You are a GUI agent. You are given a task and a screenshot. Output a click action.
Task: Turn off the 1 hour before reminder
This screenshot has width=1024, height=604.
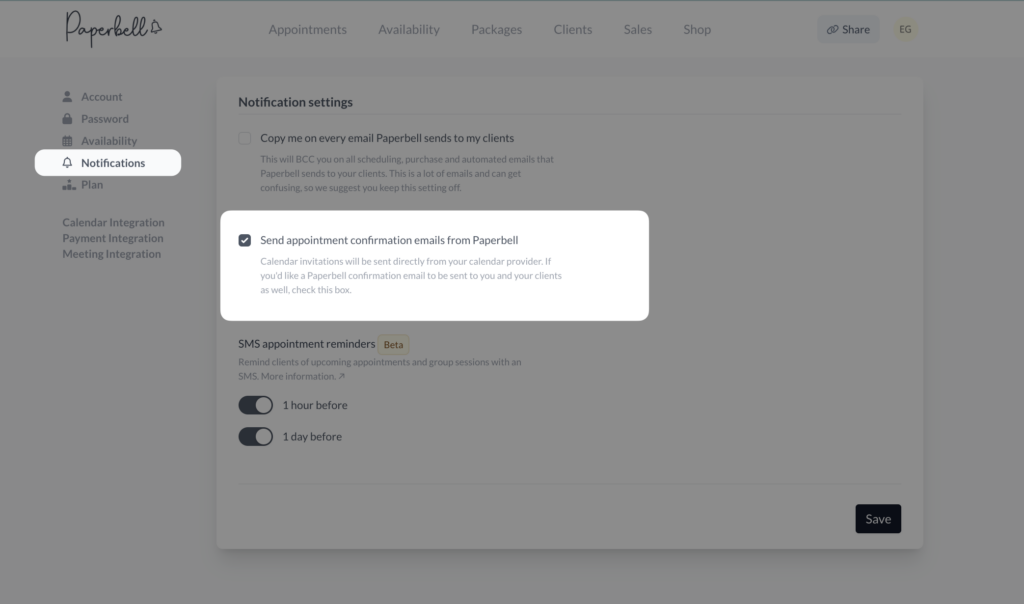click(256, 405)
